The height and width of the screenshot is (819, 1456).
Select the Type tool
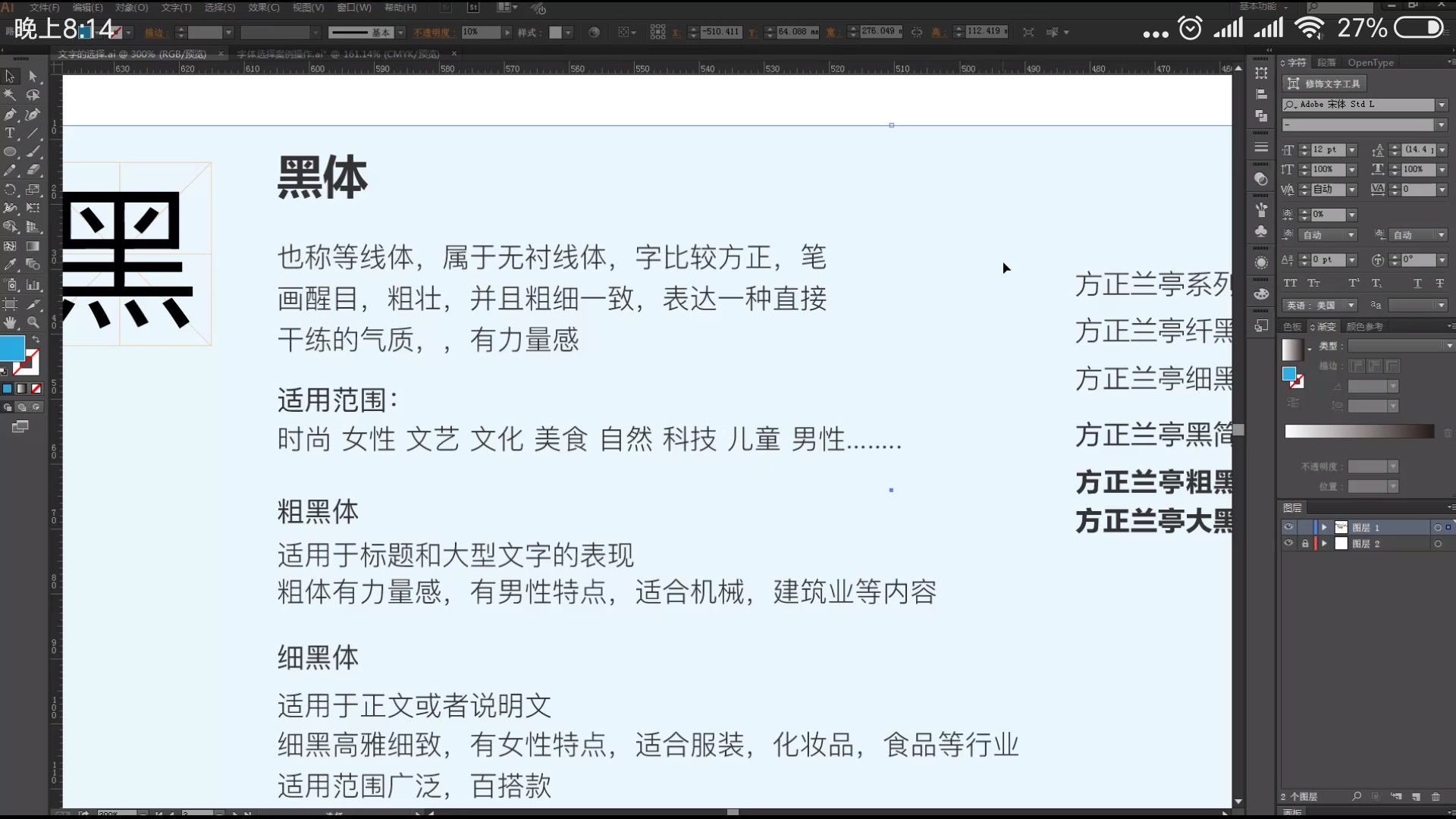click(x=10, y=133)
